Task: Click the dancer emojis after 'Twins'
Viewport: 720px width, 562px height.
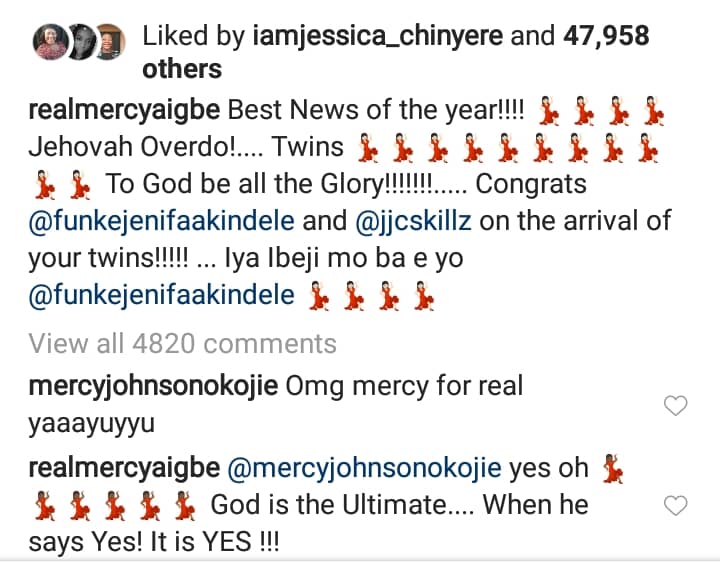Action: tap(508, 148)
